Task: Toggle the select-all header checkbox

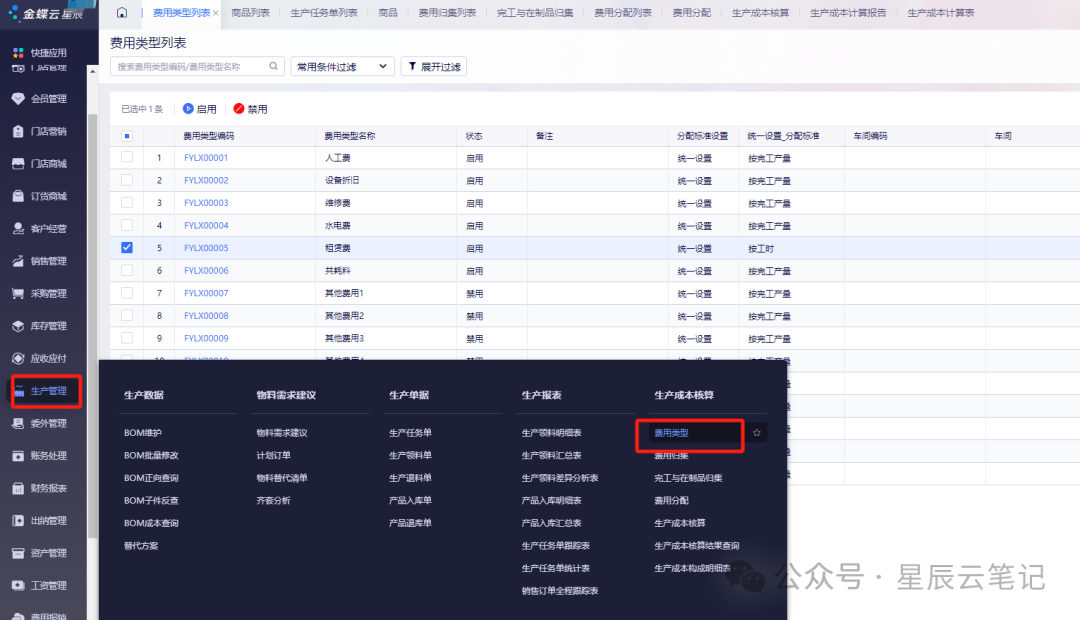Action: (127, 136)
